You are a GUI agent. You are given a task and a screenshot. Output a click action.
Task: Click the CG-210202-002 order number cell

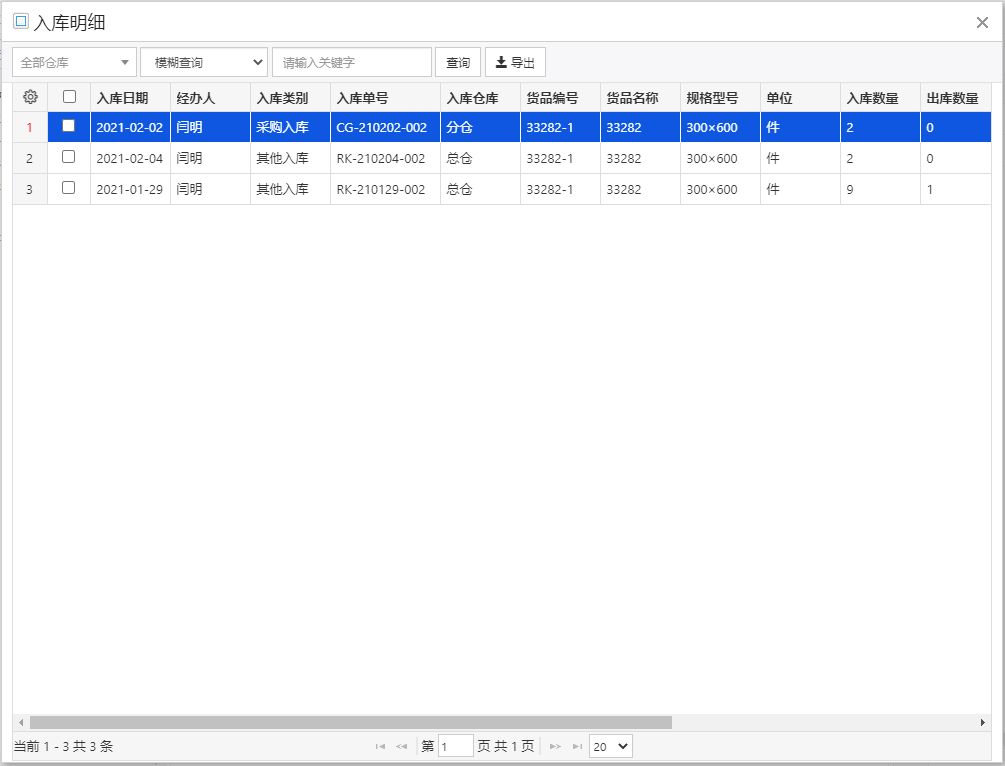pyautogui.click(x=385, y=128)
